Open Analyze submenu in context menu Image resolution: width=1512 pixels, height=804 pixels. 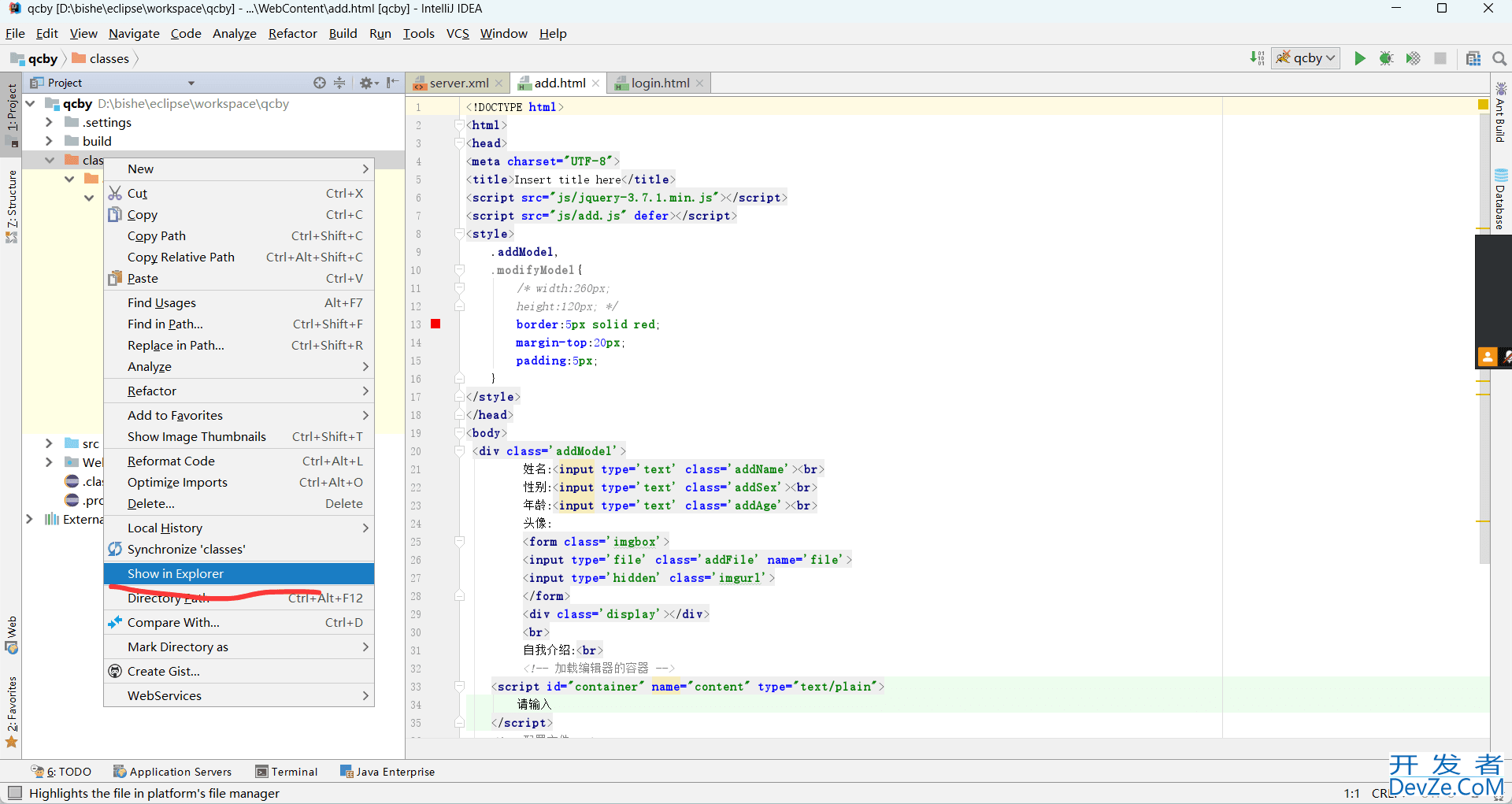tap(239, 366)
